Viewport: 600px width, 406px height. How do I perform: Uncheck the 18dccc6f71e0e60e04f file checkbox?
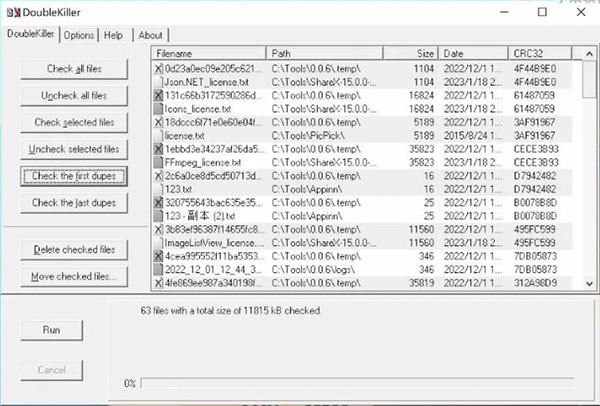click(158, 122)
